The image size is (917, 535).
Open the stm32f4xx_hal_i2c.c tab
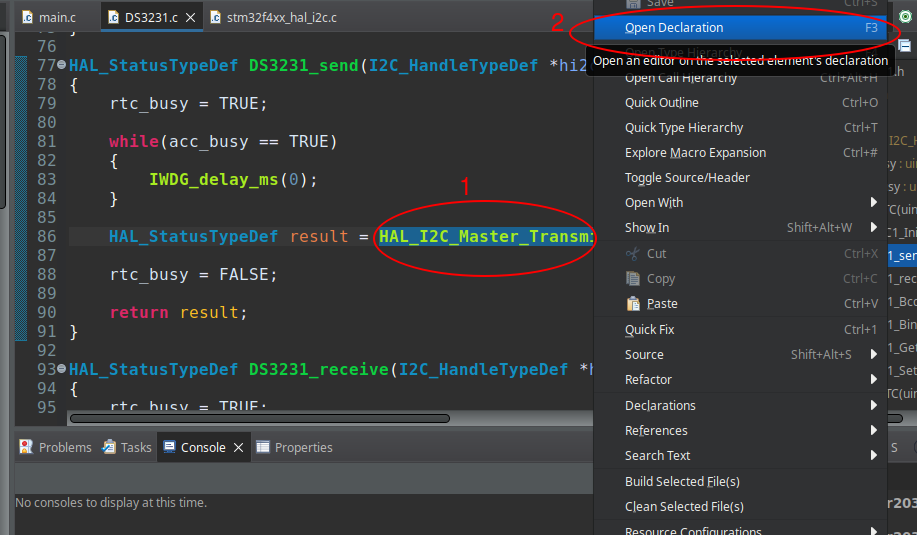(x=274, y=18)
